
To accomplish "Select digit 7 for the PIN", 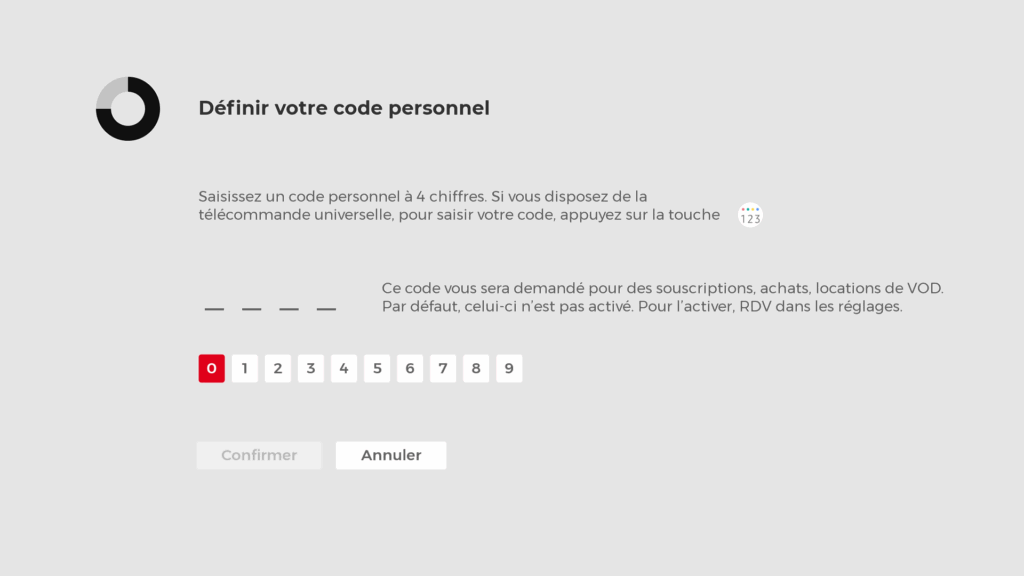I will point(443,369).
